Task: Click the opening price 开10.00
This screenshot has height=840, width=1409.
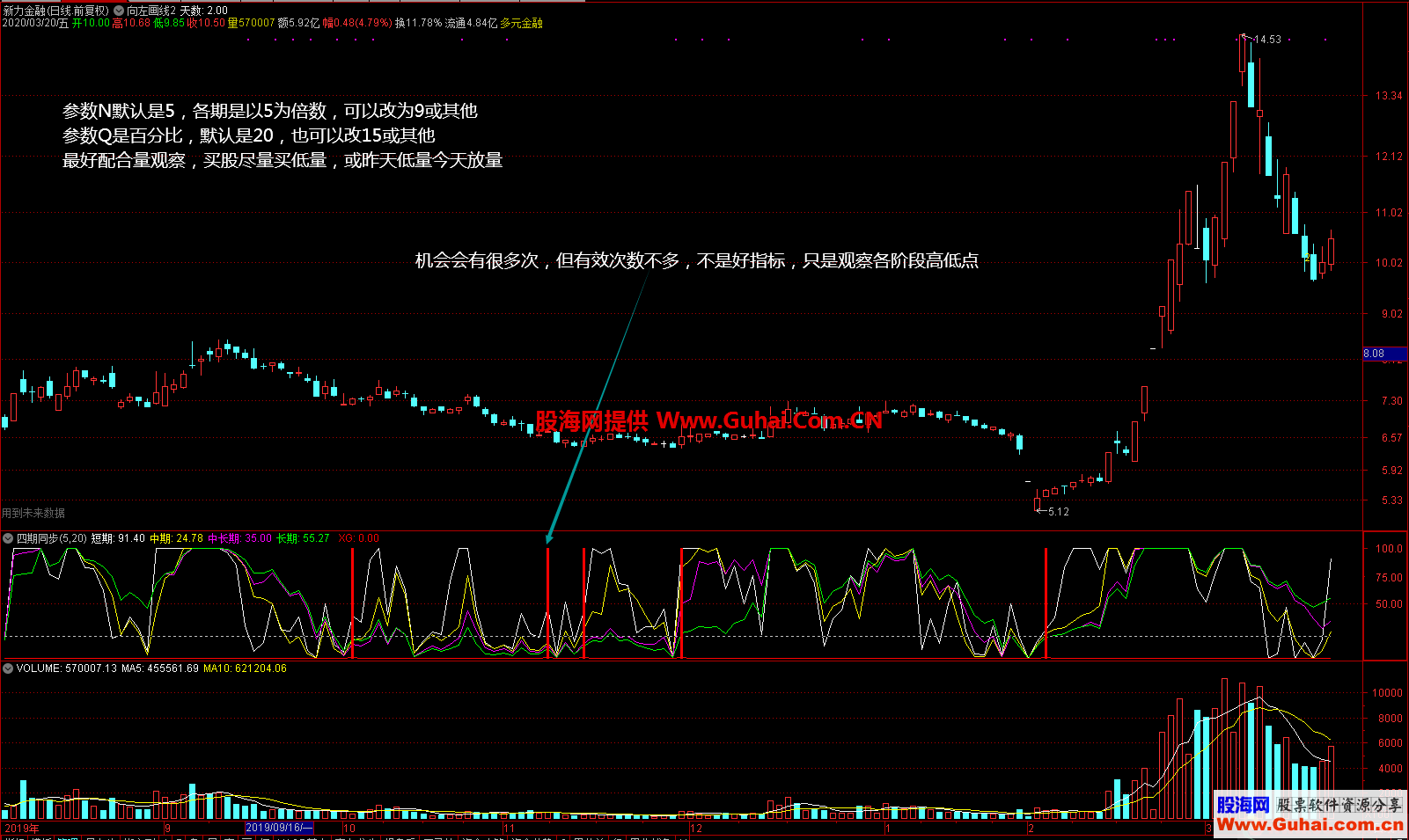Action: point(91,23)
